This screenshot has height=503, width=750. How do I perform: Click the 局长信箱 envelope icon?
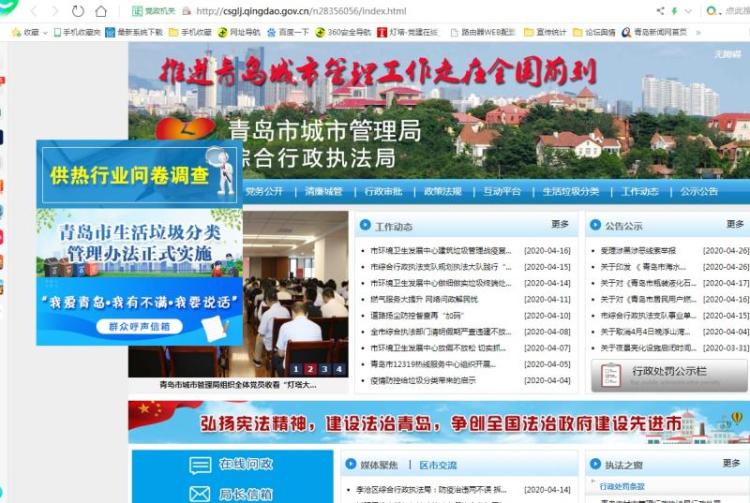(x=199, y=494)
